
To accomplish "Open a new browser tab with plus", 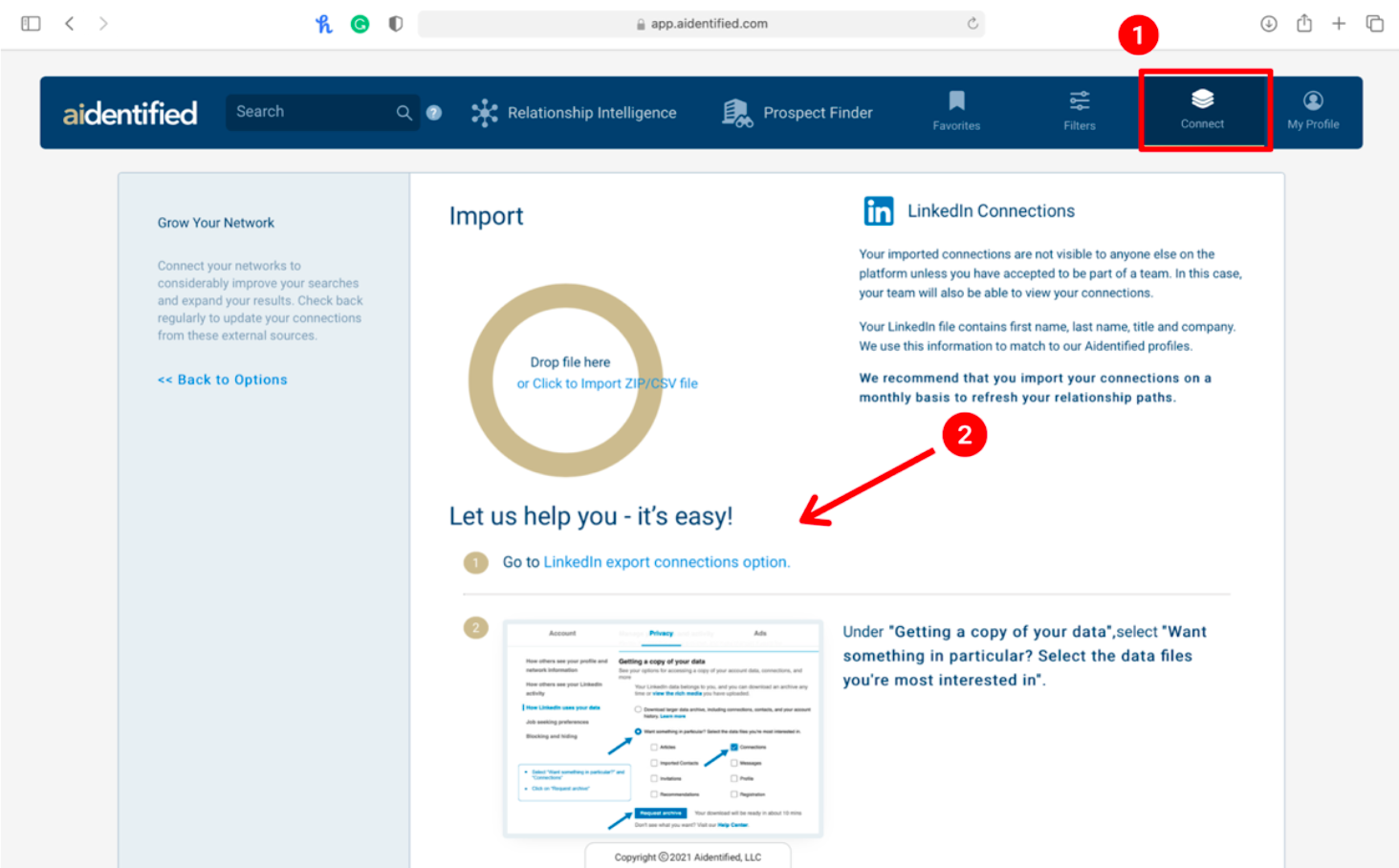I will pyautogui.click(x=1339, y=24).
